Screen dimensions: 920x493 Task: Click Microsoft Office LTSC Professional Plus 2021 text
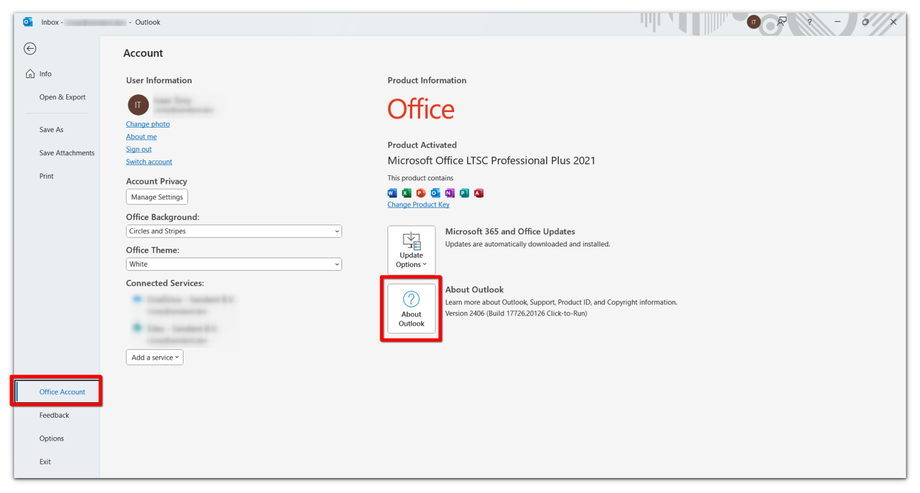[491, 161]
